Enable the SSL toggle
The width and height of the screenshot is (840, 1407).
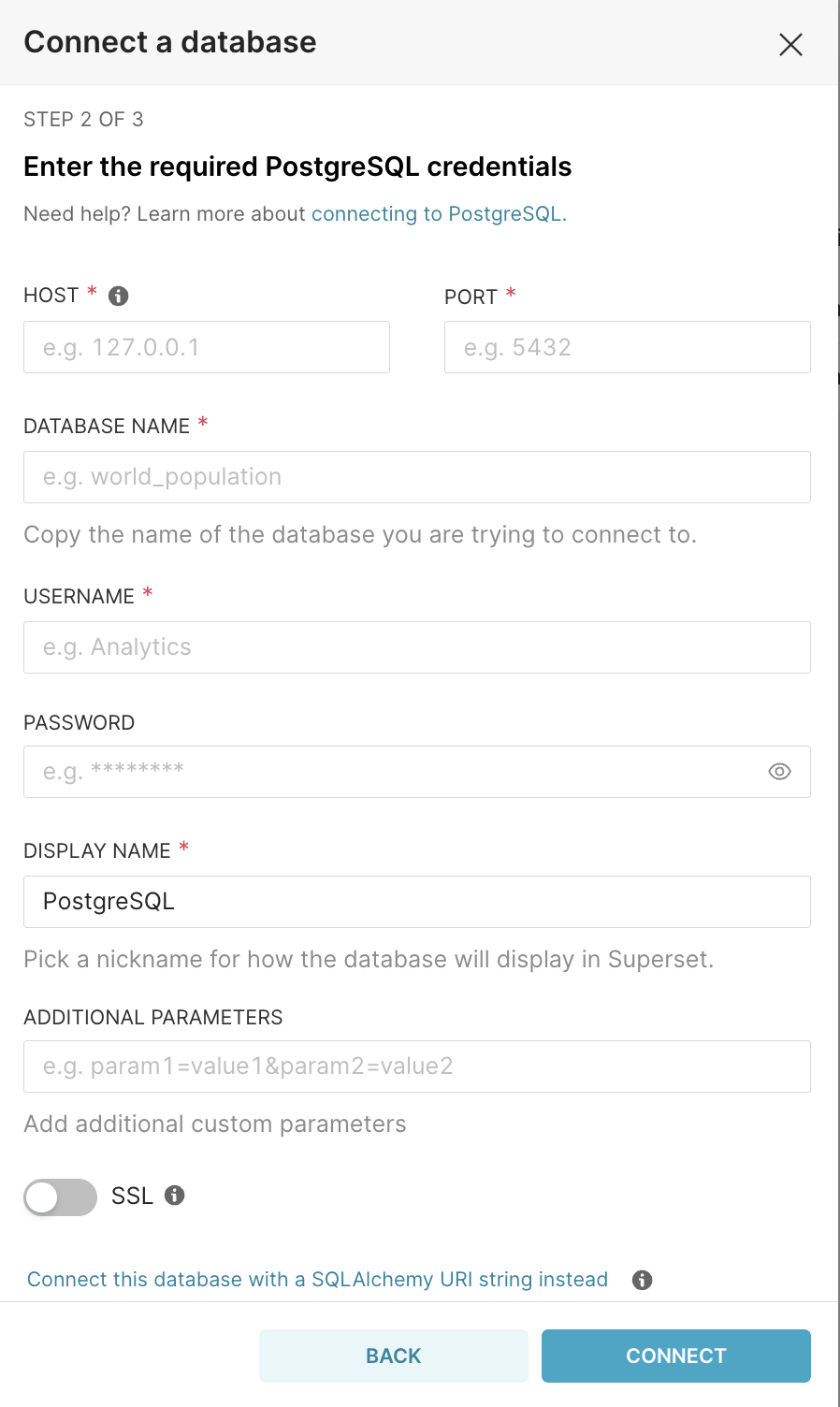coord(60,1197)
